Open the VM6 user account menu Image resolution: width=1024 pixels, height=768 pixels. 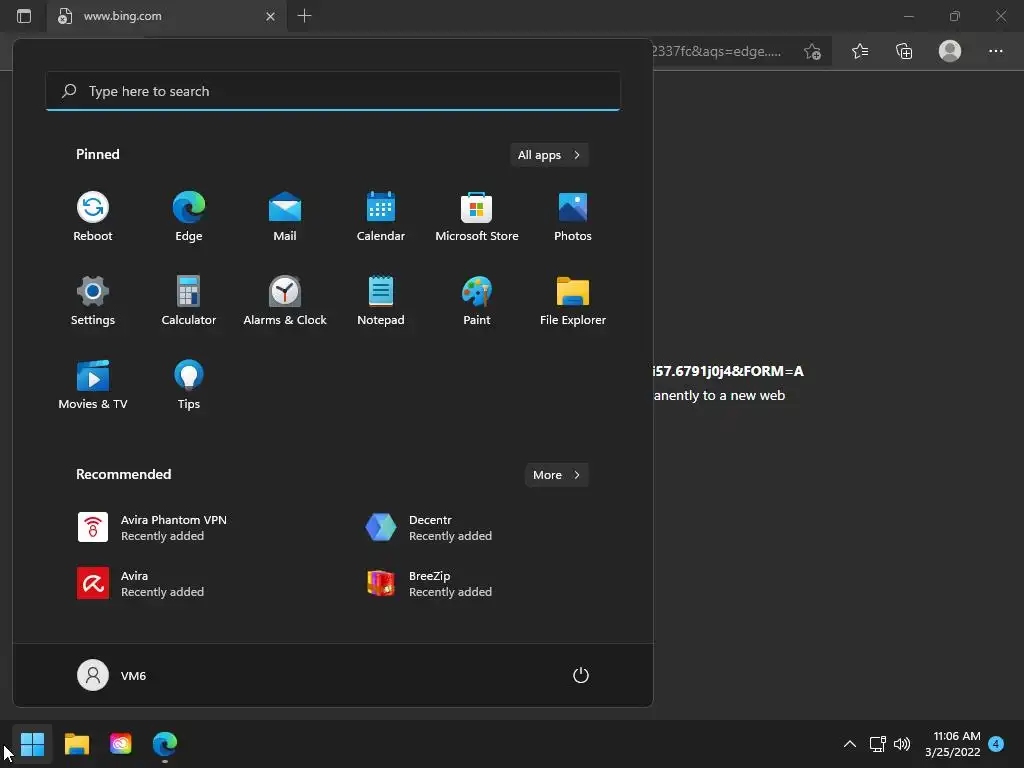click(x=112, y=675)
